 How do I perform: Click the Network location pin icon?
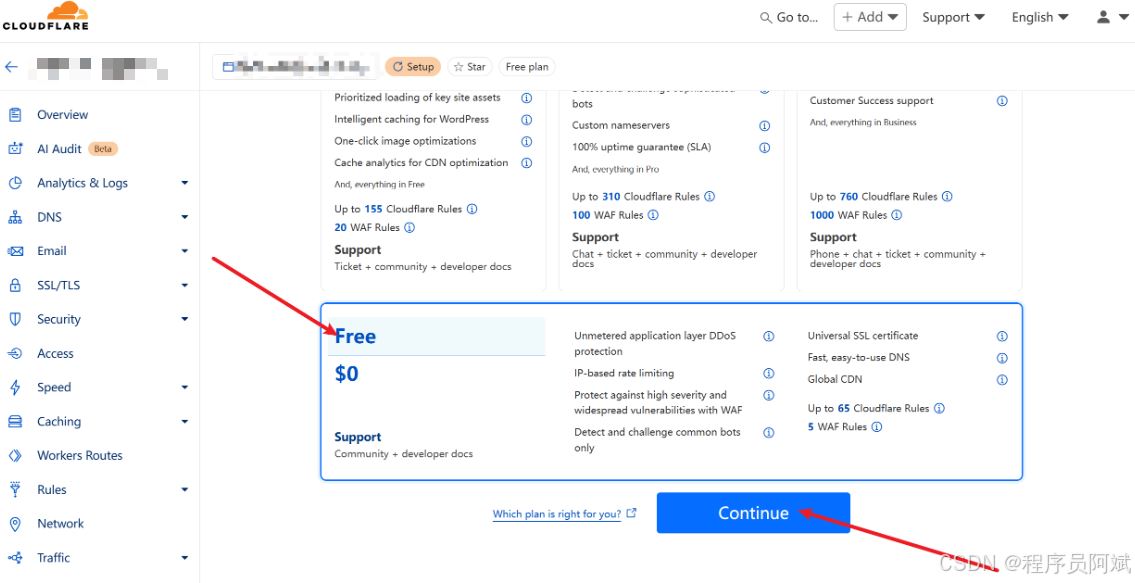[x=15, y=523]
